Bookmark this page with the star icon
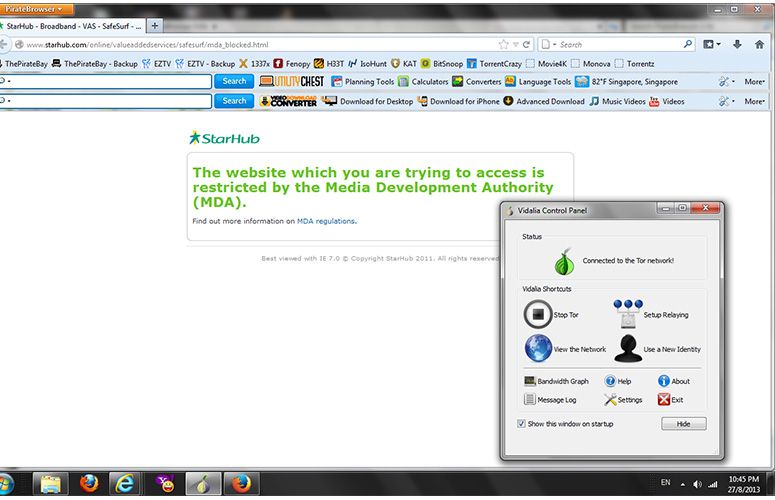 tap(504, 44)
